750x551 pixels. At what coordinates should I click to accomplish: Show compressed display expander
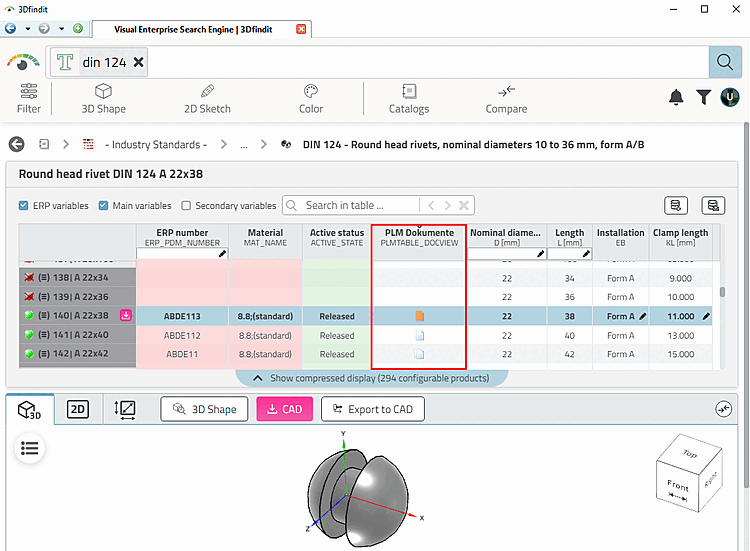372,378
